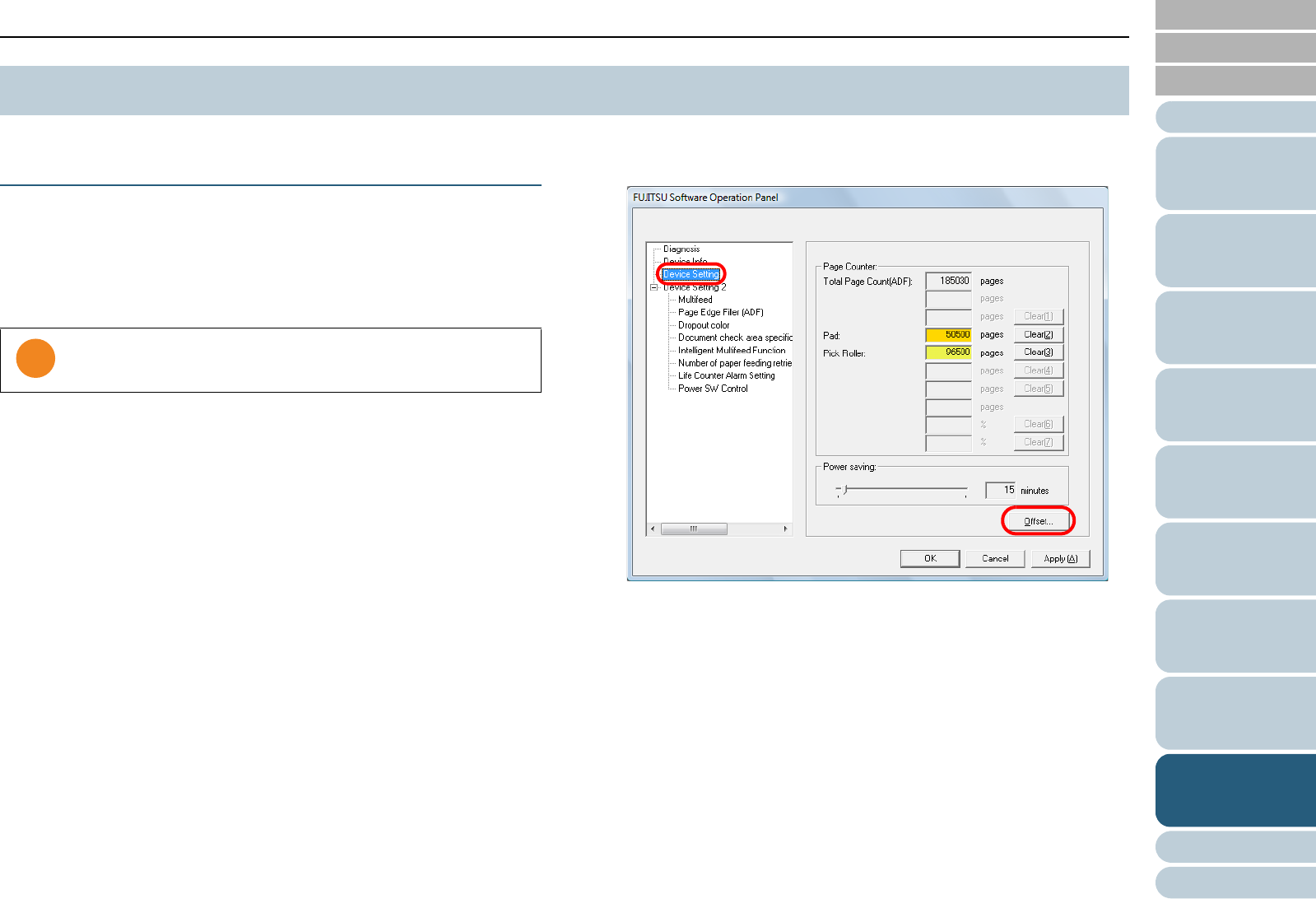Open Power SW Control settings
This screenshot has height=899, width=1316.
713,389
